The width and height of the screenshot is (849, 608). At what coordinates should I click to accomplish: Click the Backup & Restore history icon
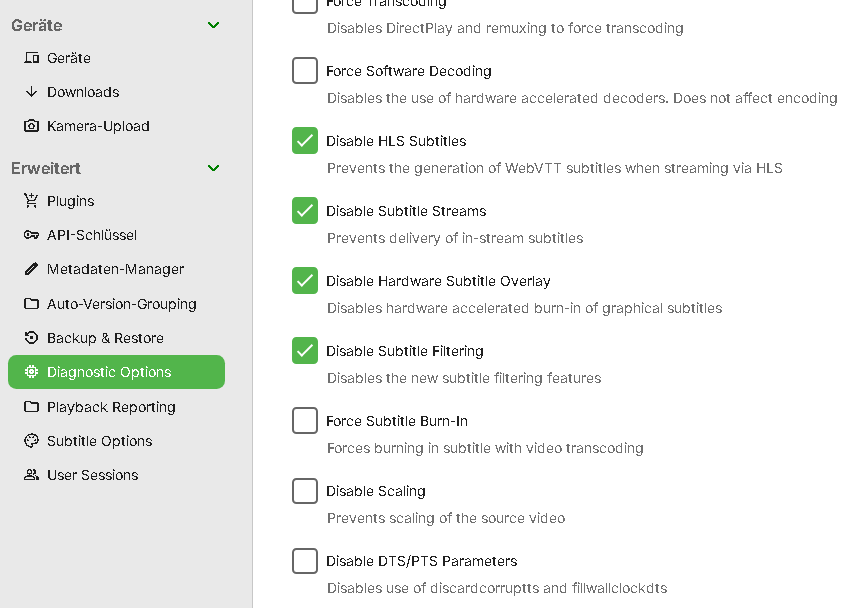pos(31,338)
